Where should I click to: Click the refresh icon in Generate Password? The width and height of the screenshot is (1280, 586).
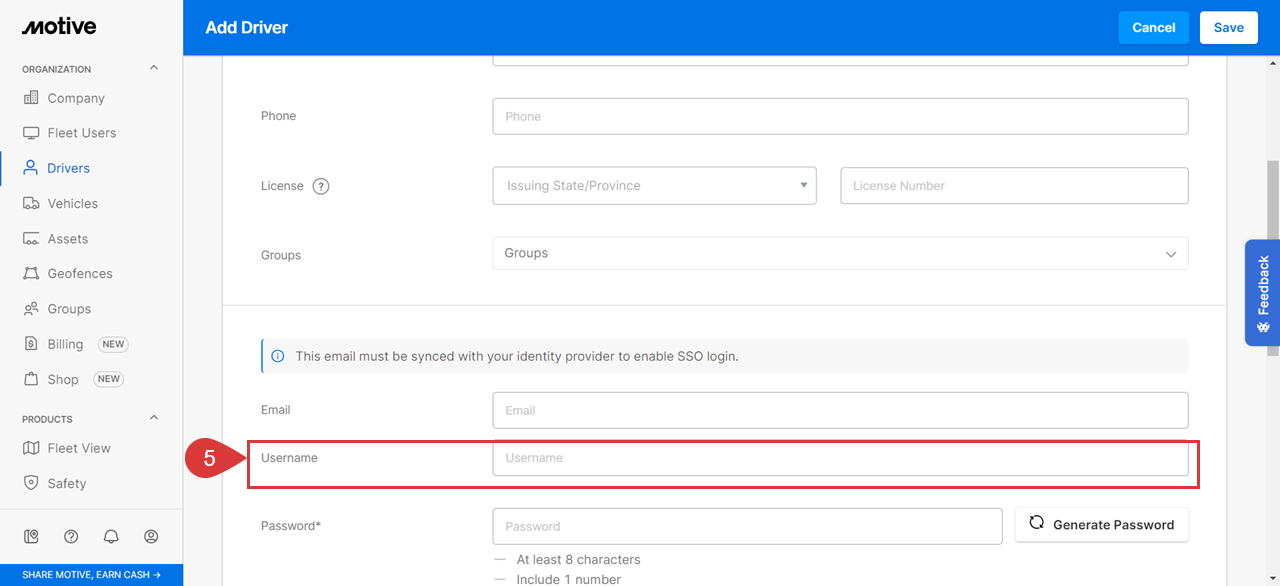coord(1037,523)
